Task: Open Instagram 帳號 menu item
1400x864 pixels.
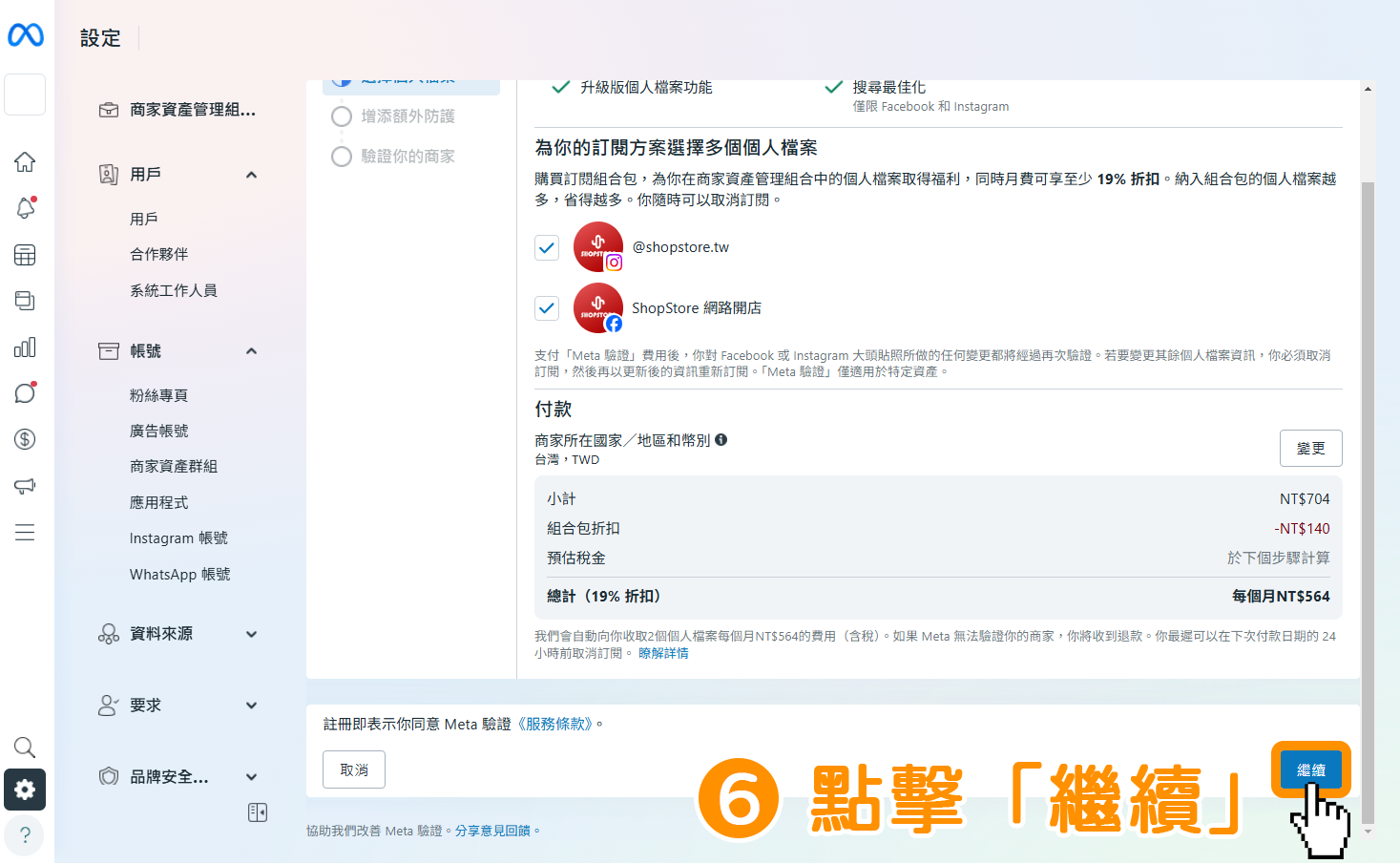Action: click(178, 538)
